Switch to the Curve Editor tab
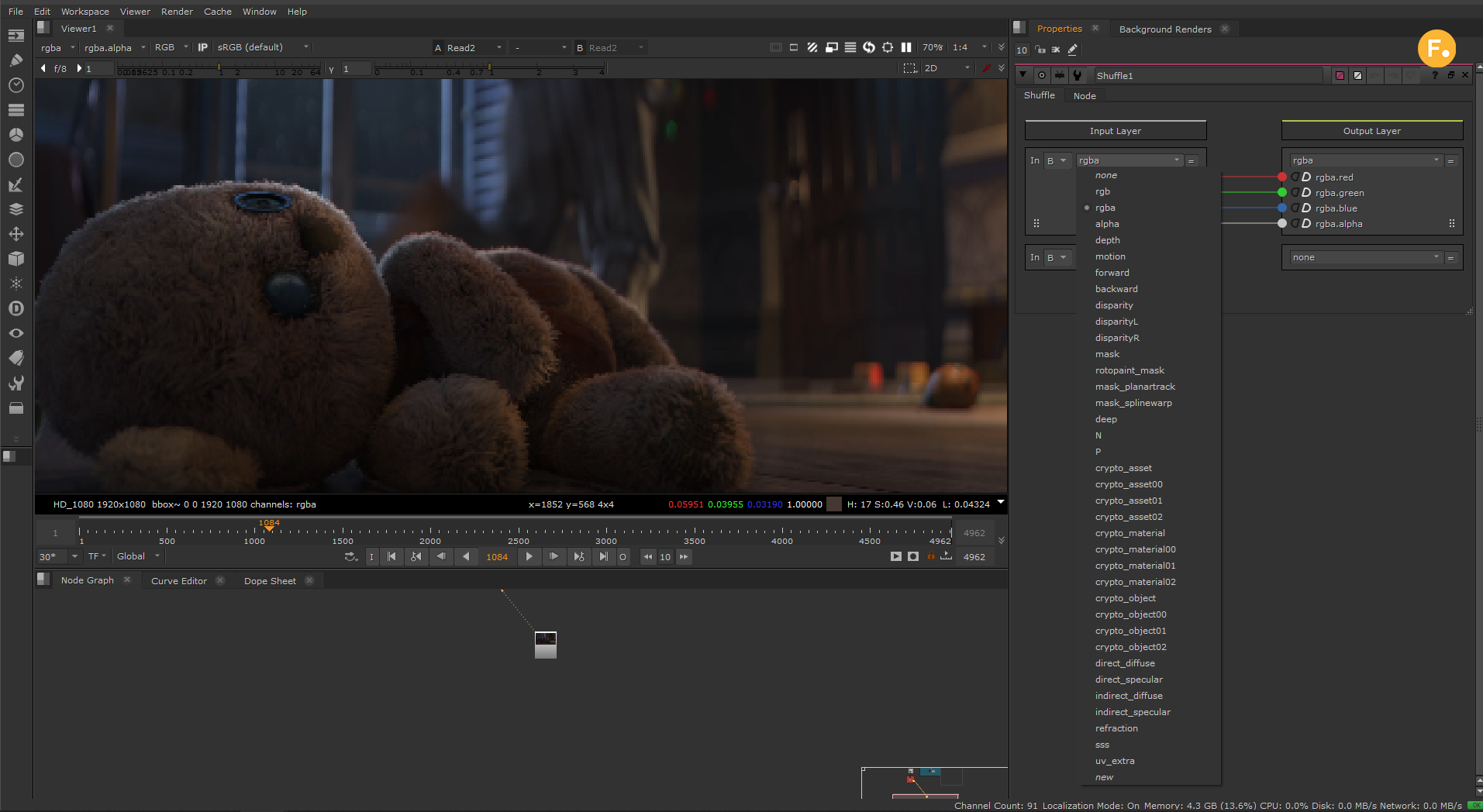The width and height of the screenshot is (1483, 812). click(178, 580)
